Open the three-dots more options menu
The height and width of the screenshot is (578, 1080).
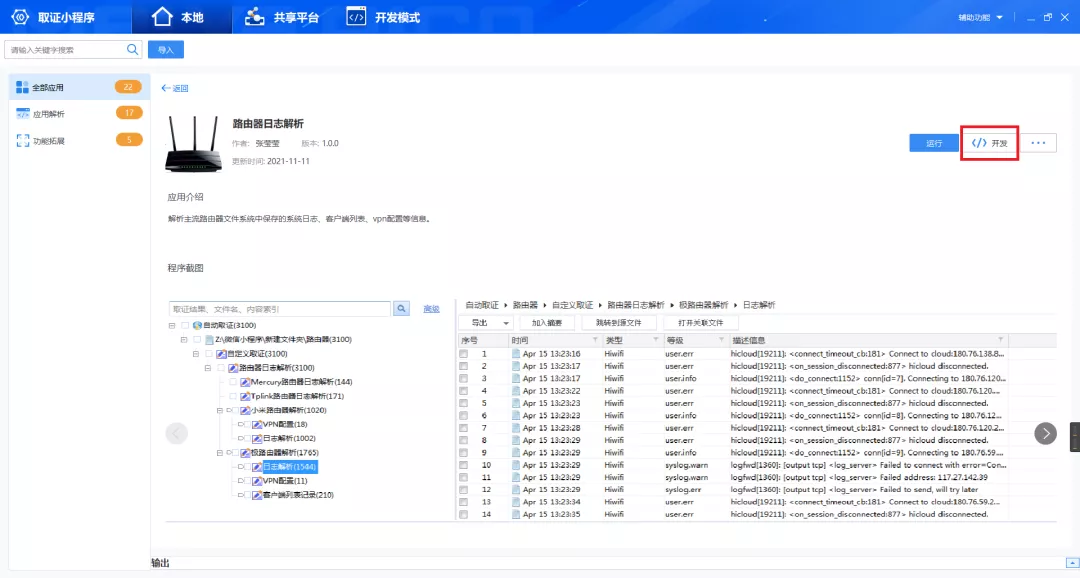[1038, 143]
